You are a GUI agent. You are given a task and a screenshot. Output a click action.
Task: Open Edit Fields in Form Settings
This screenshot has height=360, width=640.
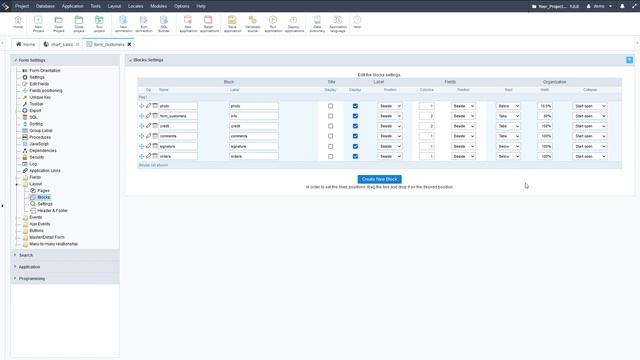(x=39, y=84)
